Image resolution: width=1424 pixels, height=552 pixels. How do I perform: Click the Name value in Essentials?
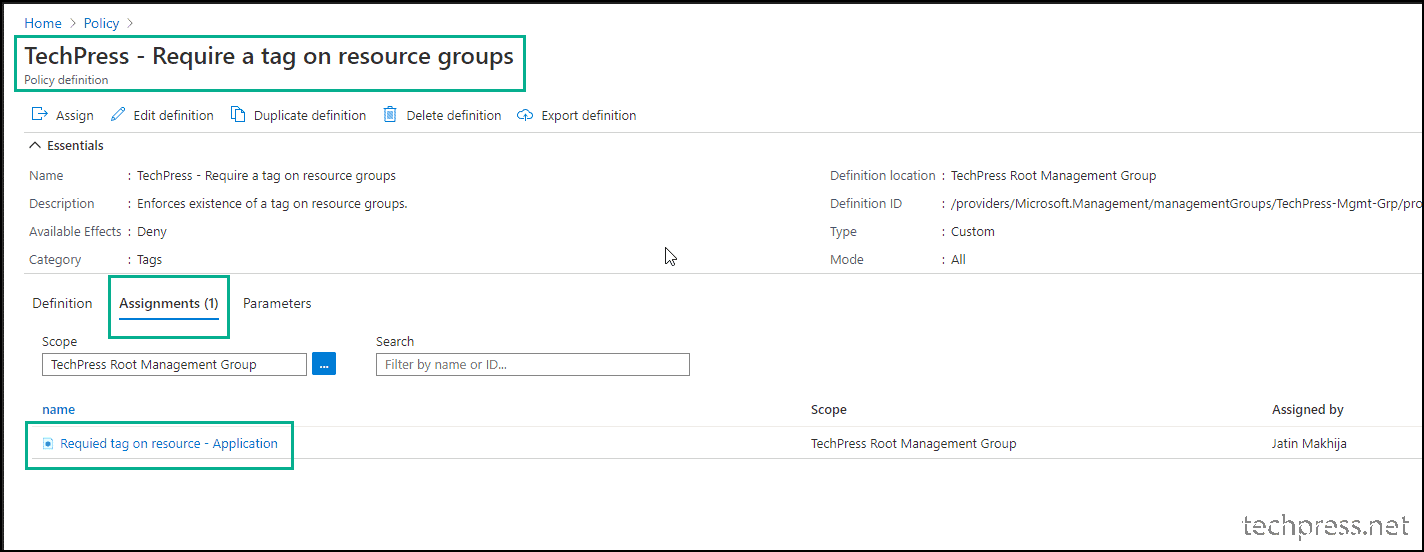[266, 176]
